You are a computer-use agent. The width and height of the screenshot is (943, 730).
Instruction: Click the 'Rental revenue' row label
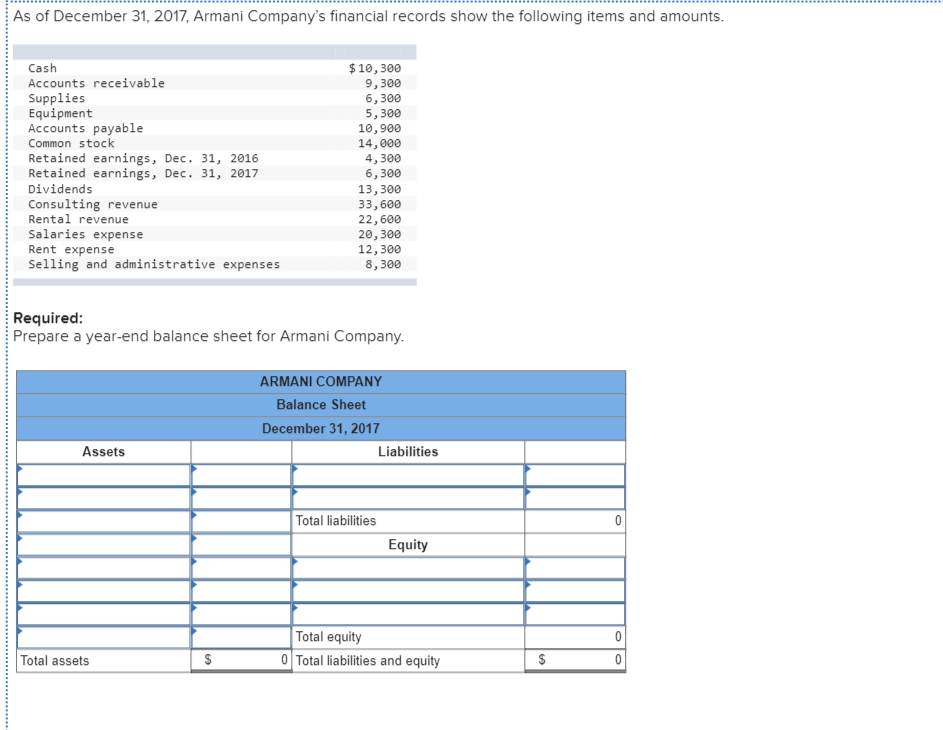coord(78,219)
